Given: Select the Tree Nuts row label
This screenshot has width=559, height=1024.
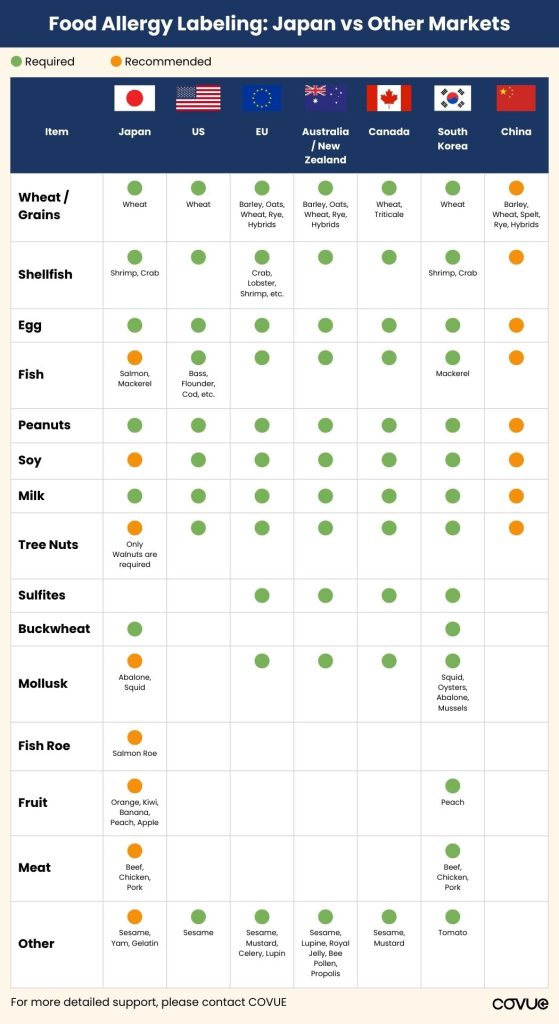Looking at the screenshot, I should point(48,545).
